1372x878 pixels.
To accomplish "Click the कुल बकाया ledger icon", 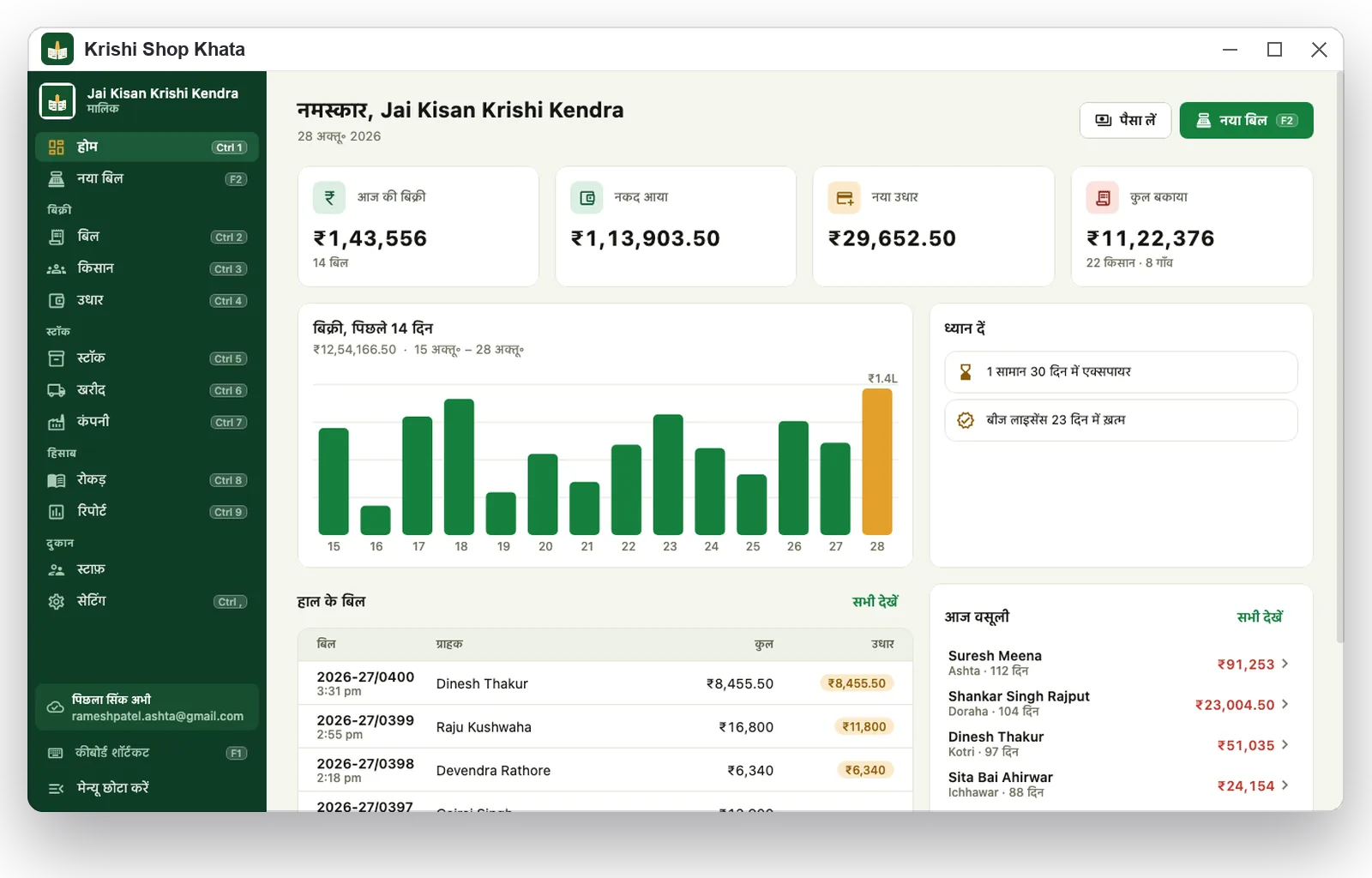I will [x=1103, y=198].
